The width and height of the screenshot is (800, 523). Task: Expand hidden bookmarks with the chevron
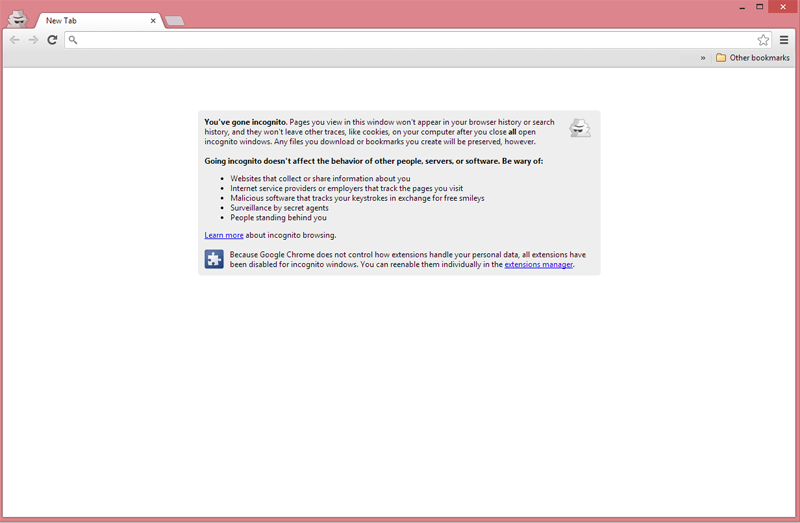point(703,58)
